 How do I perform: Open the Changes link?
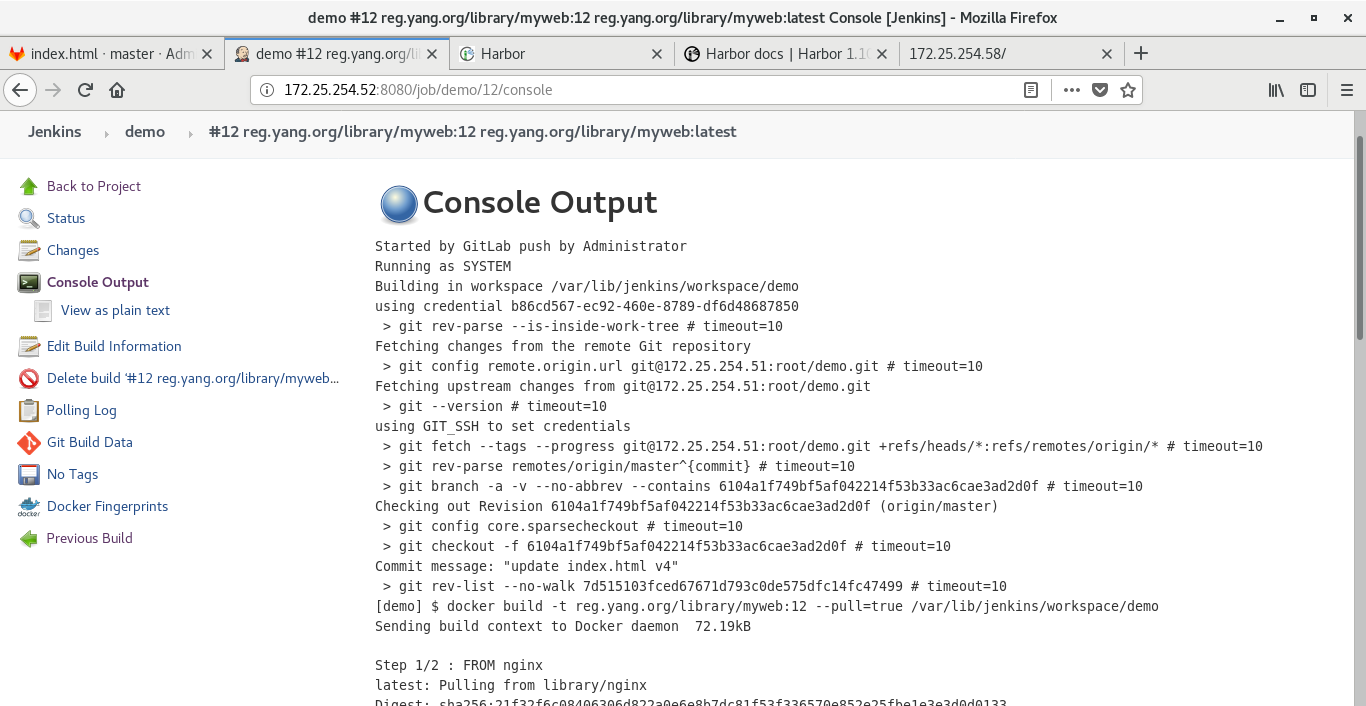coord(73,250)
